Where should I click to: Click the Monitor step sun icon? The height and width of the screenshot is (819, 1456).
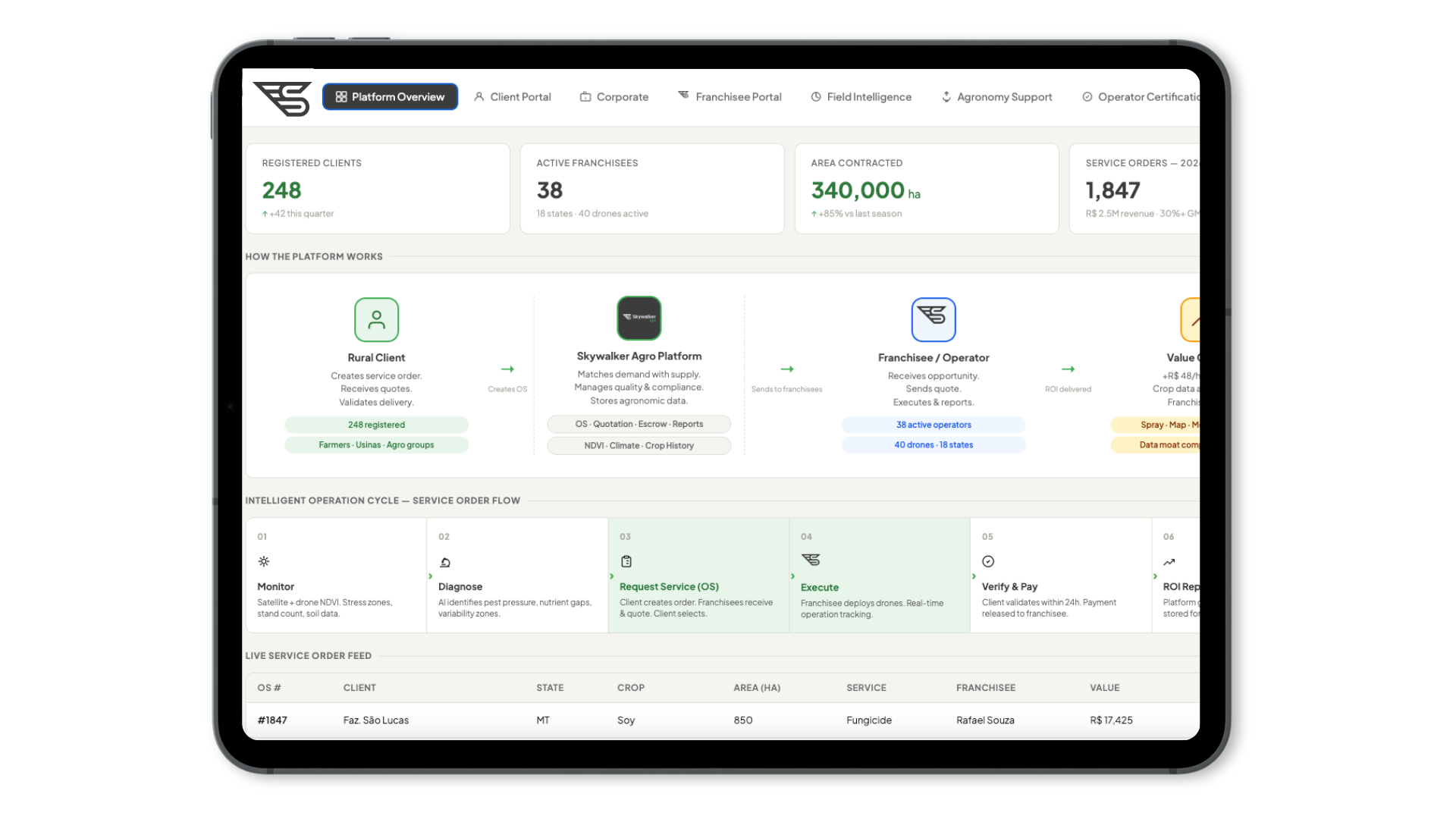(x=263, y=562)
